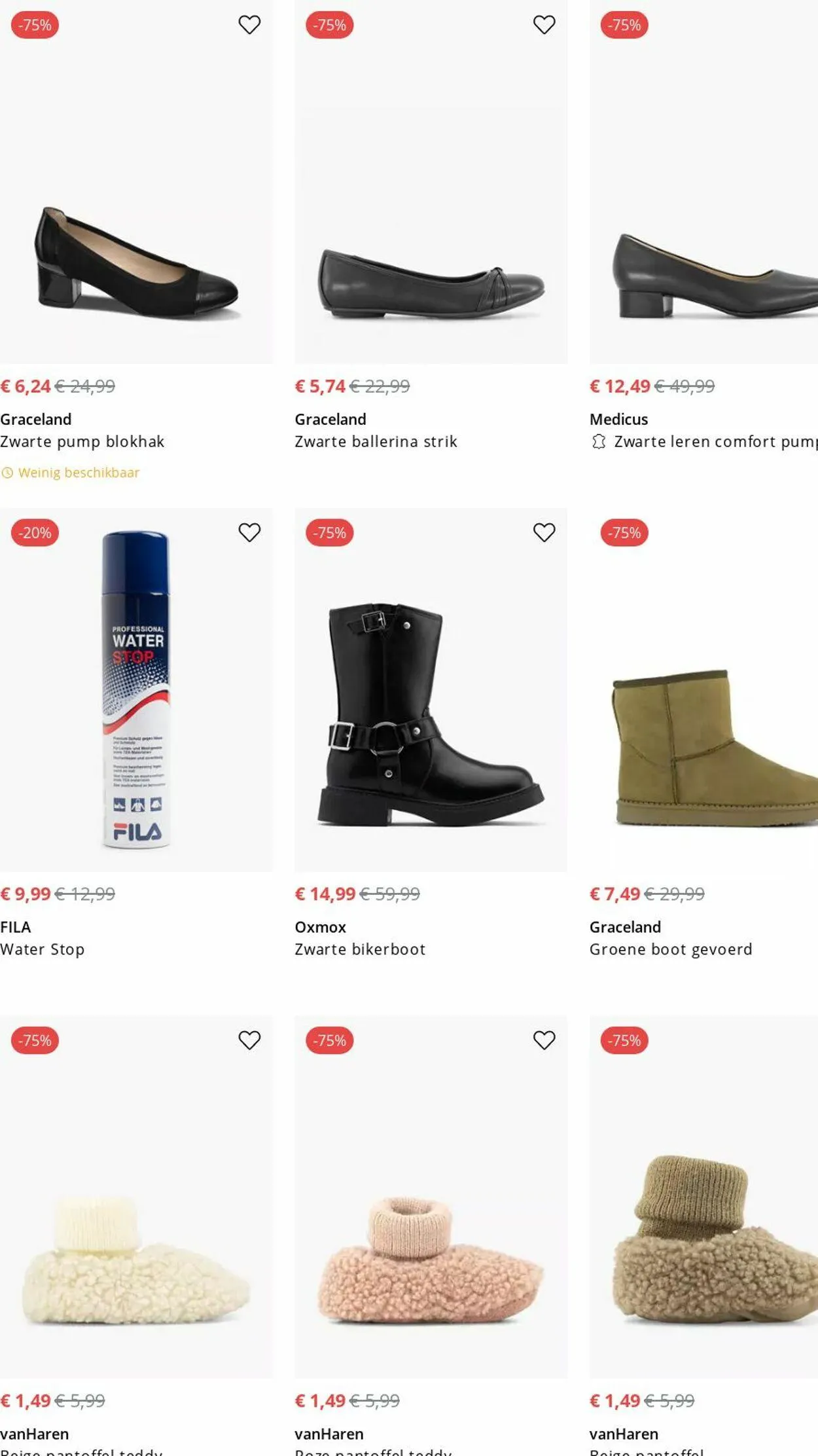Add FILA Water Stop to favorites
Screen dimensions: 818x1456
[249, 532]
